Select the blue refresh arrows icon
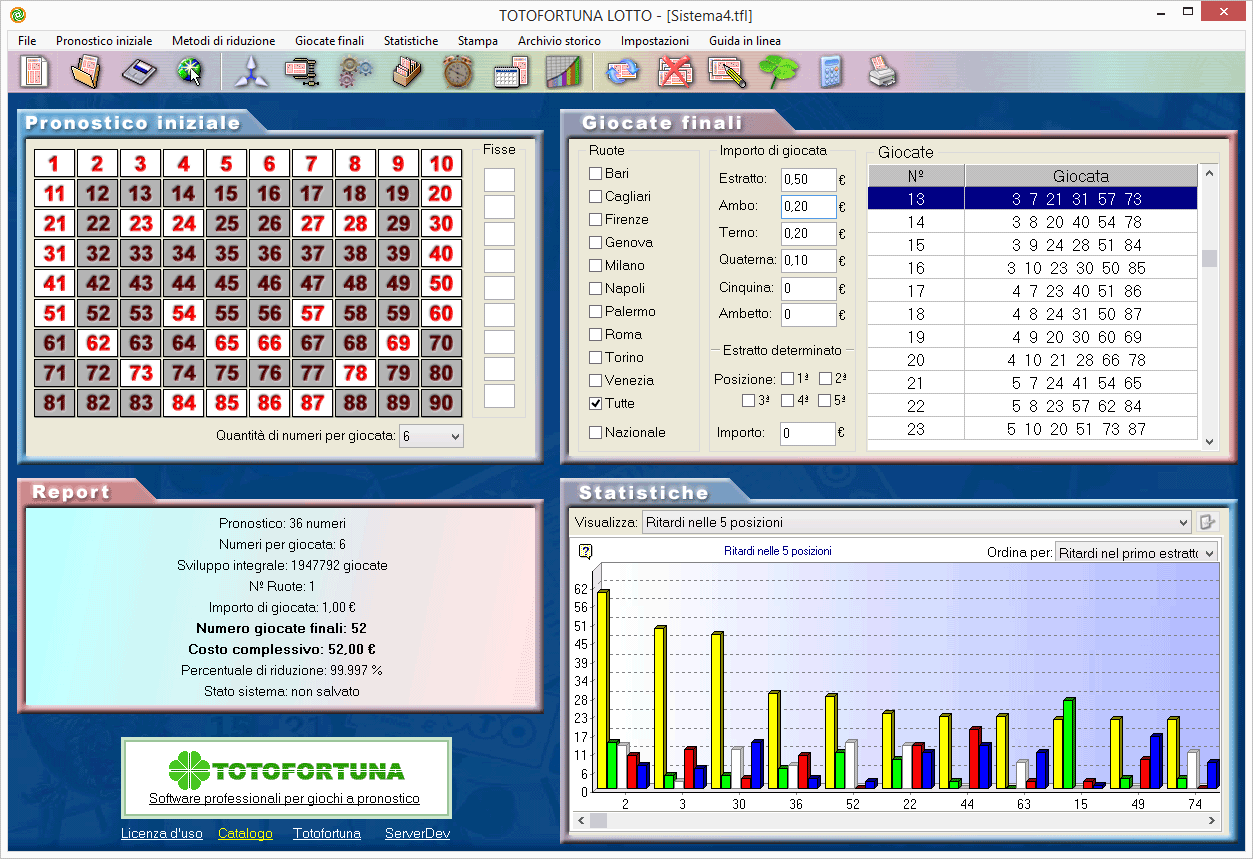 point(621,71)
